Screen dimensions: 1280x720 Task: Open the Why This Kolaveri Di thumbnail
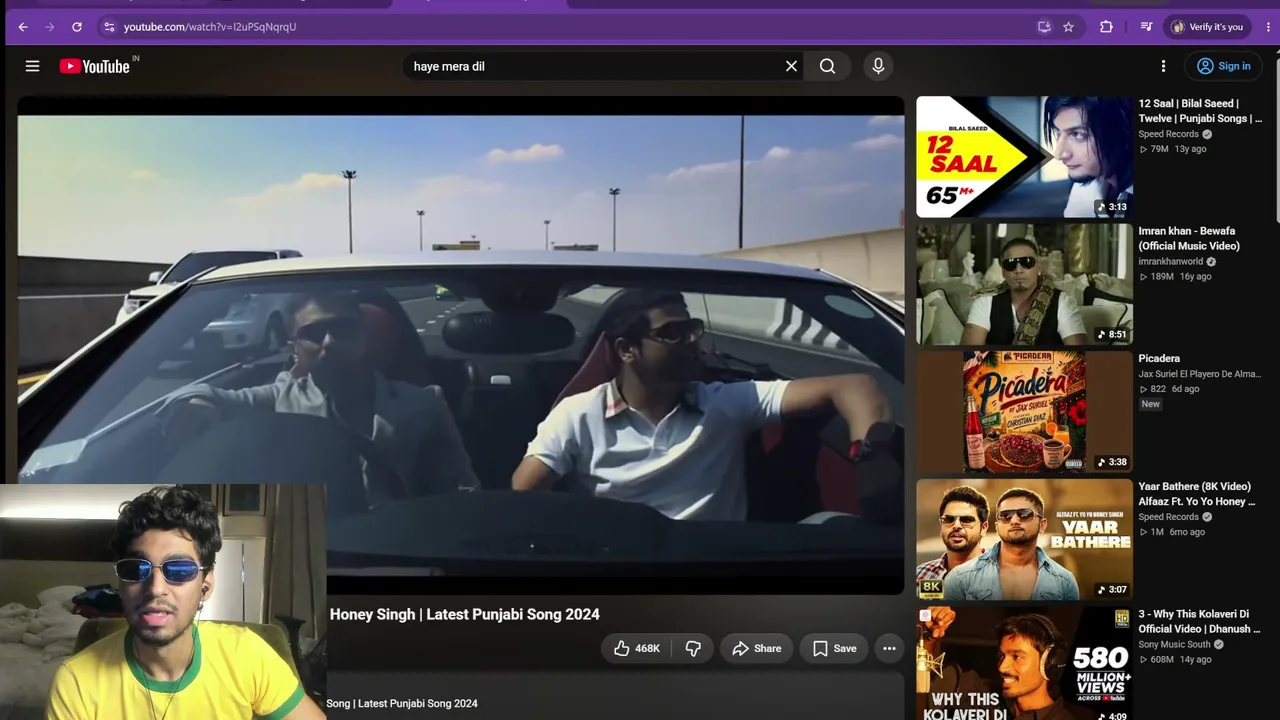1024,664
